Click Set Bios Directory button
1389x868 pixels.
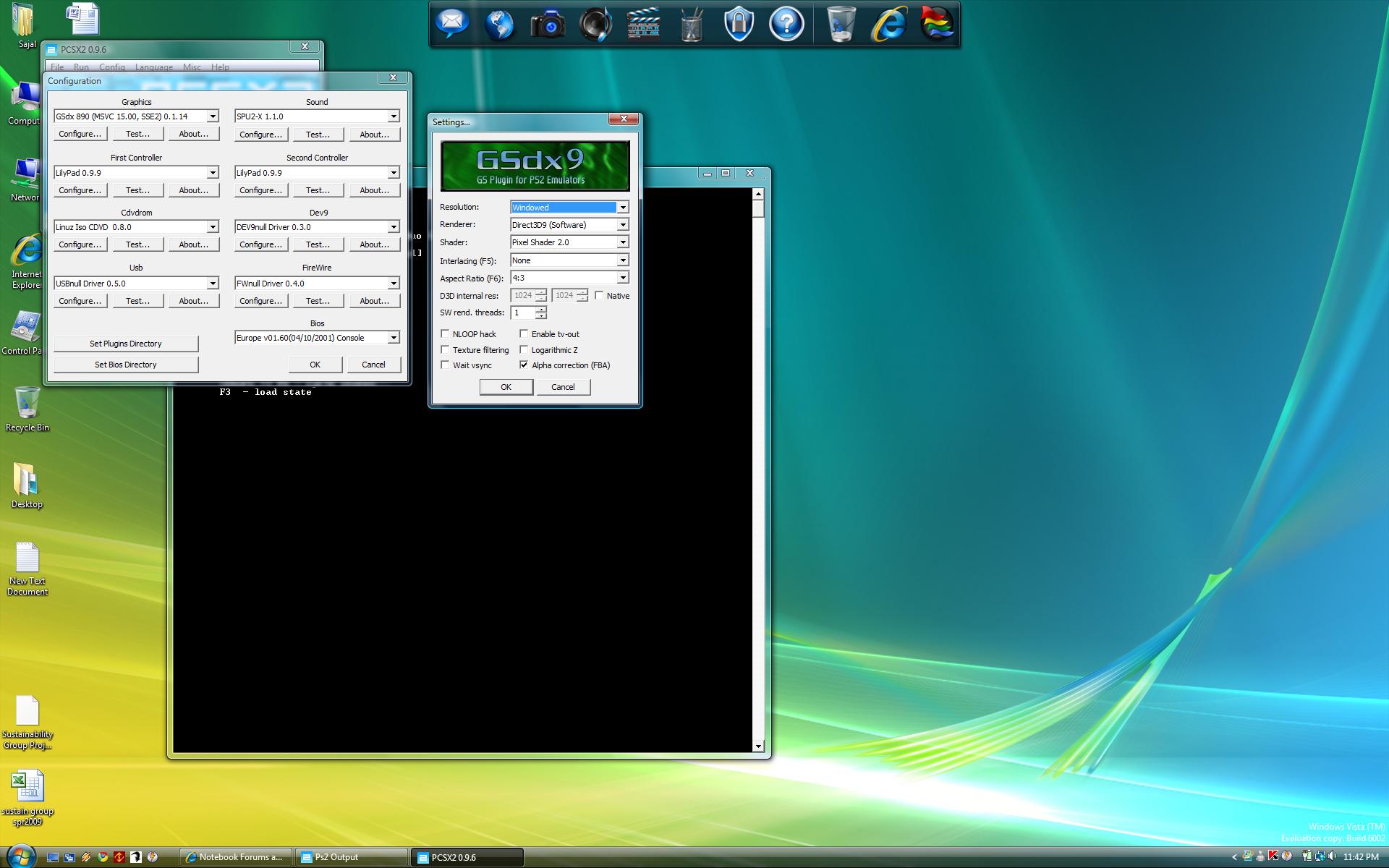126,365
